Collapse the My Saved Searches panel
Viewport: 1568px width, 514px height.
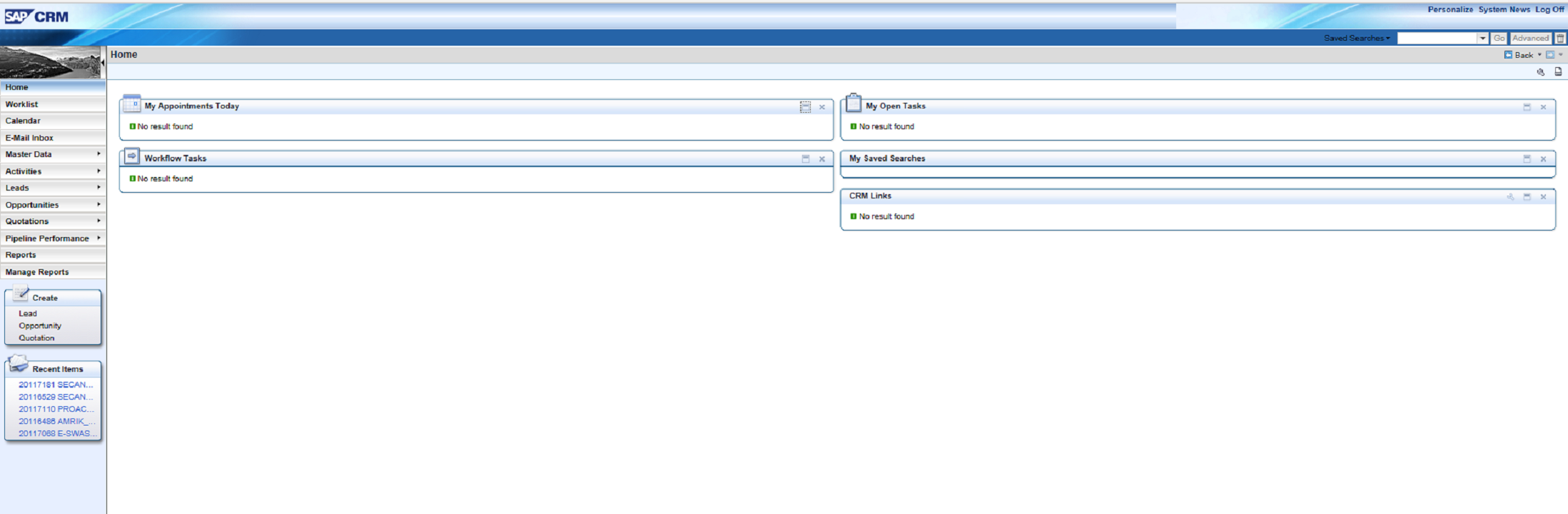[1527, 158]
